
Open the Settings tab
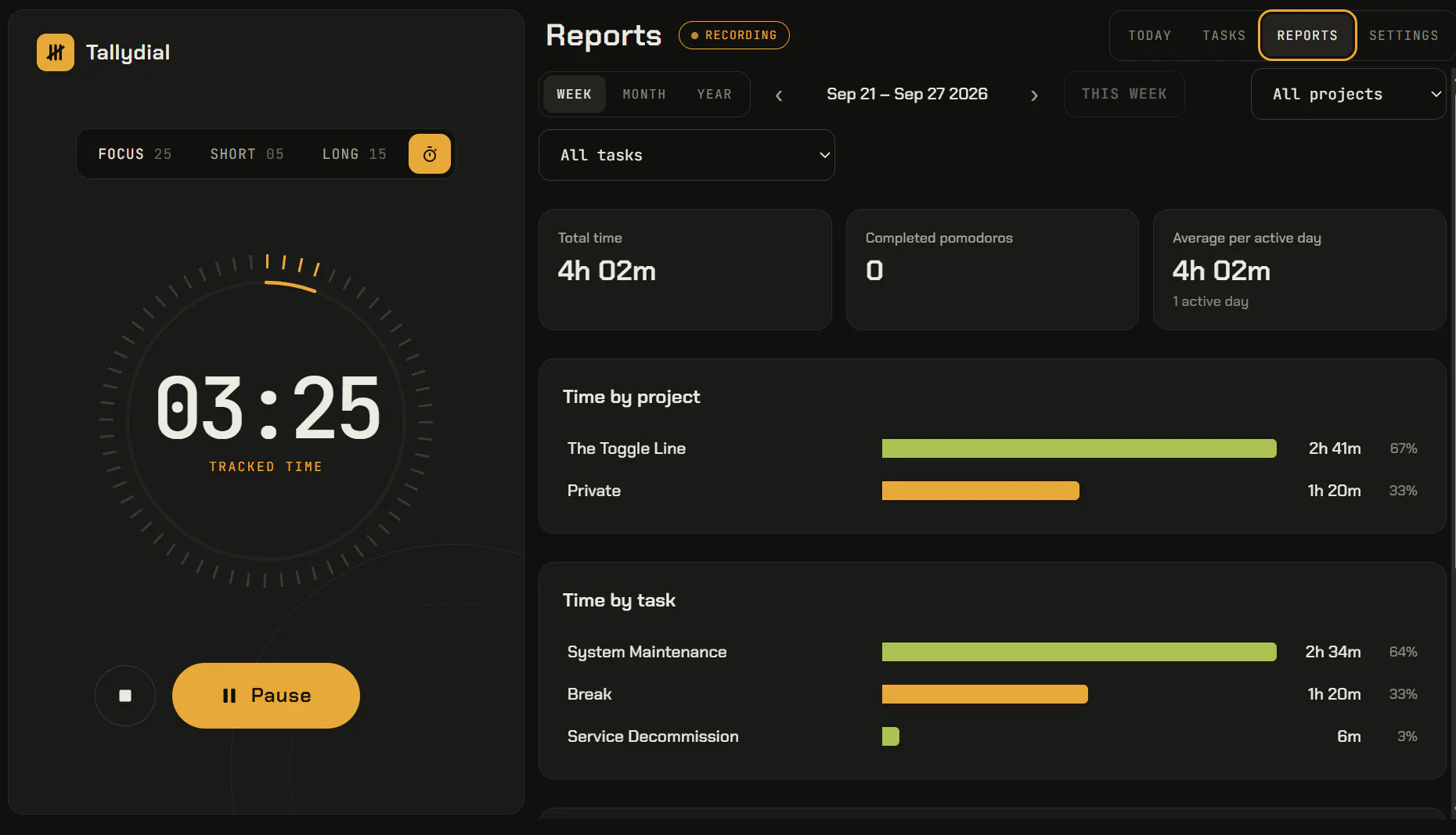coord(1404,35)
